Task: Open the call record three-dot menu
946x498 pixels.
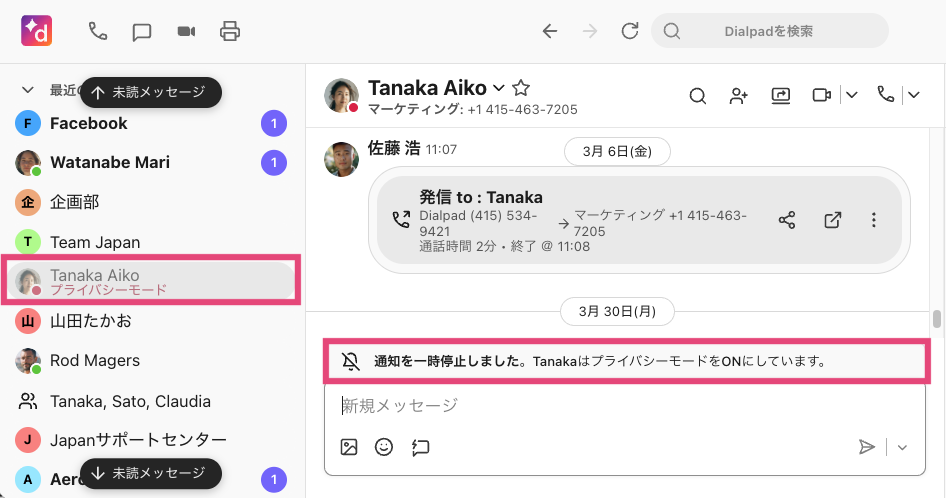Action: (x=874, y=220)
